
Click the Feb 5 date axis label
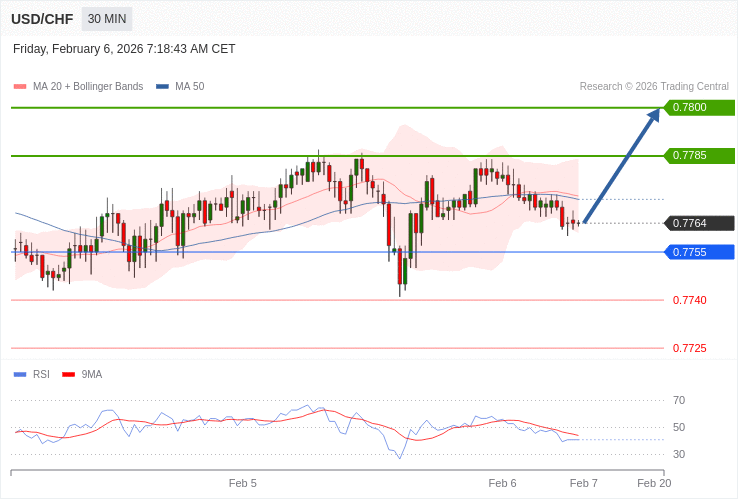pyautogui.click(x=243, y=484)
